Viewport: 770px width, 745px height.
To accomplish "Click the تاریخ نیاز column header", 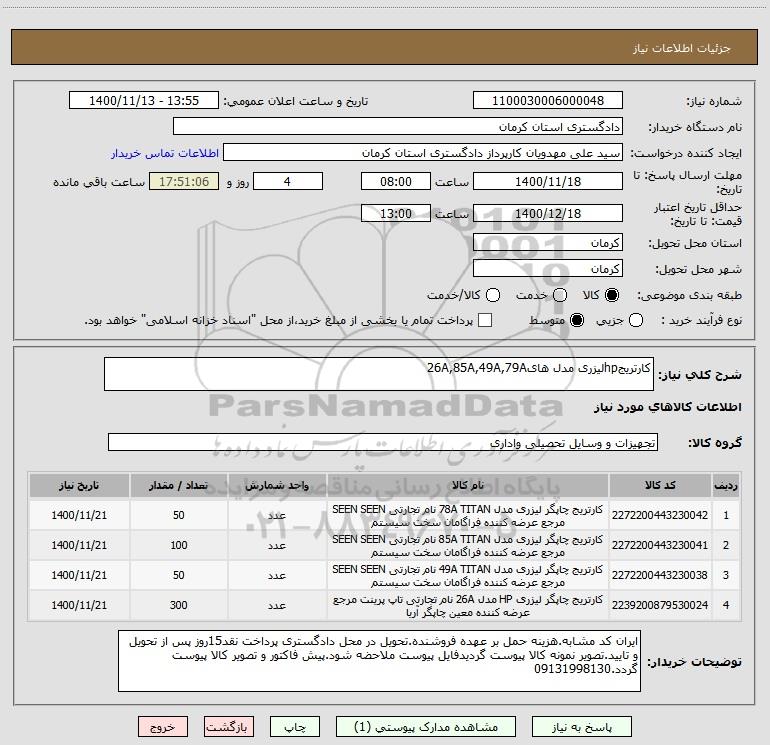I will pos(79,485).
